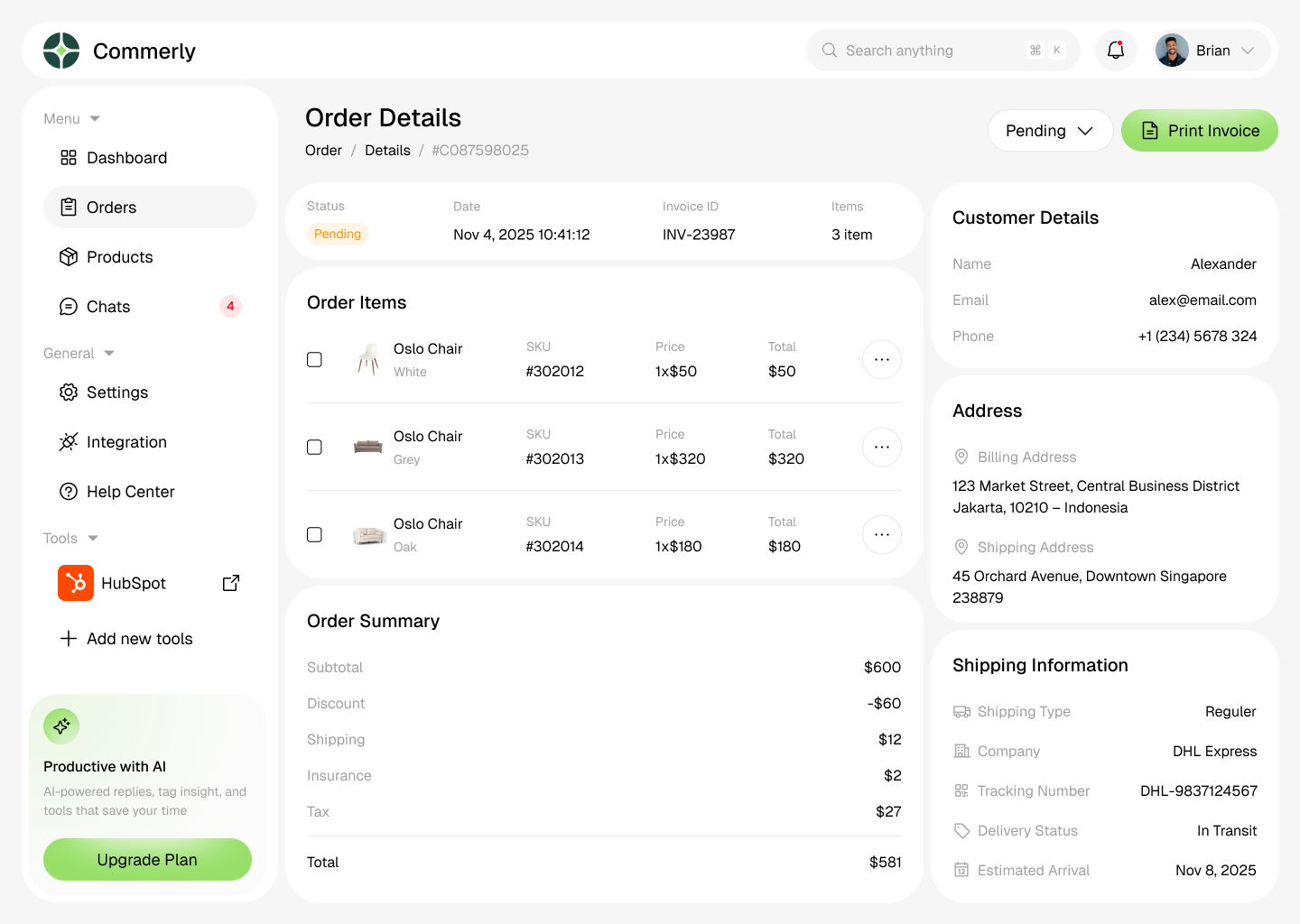
Task: Open the Help Center question mark icon
Action: click(69, 491)
